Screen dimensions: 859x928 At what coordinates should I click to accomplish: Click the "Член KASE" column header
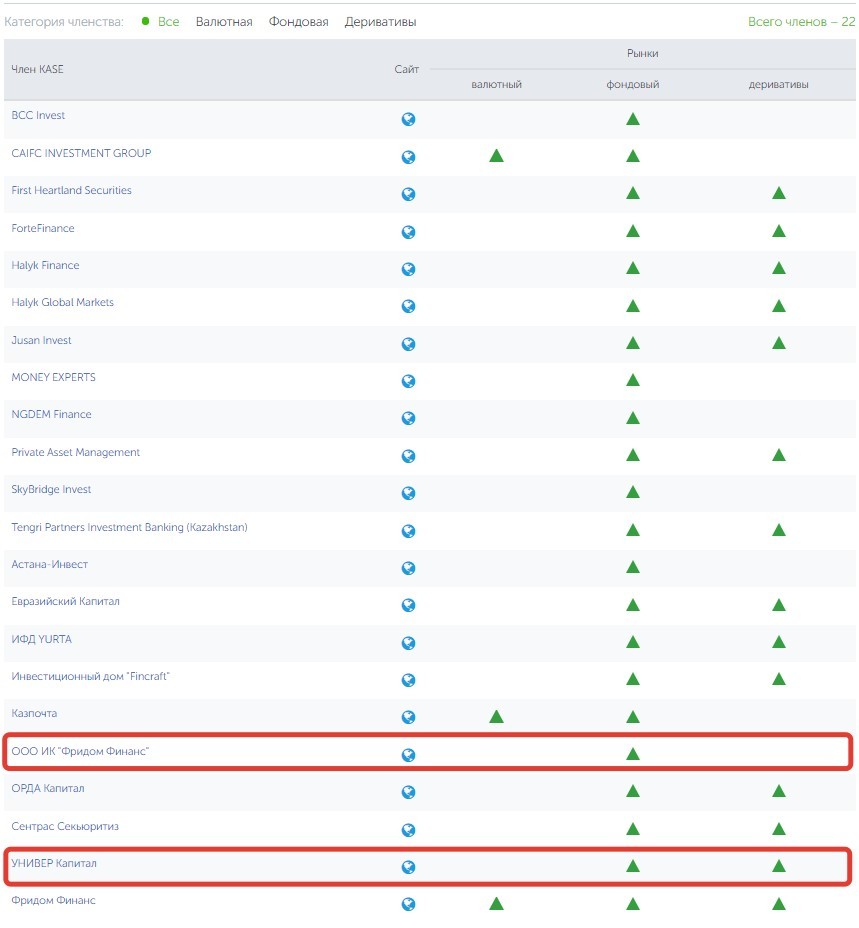tap(37, 69)
